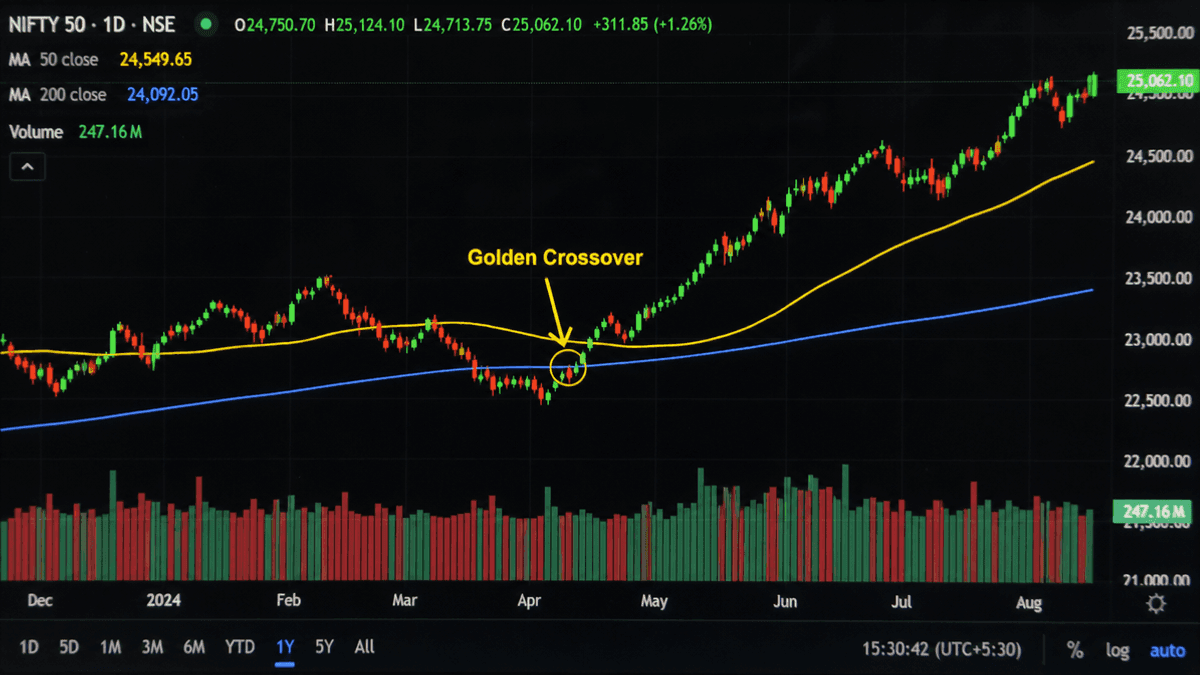Click the green market status dot

click(x=206, y=24)
